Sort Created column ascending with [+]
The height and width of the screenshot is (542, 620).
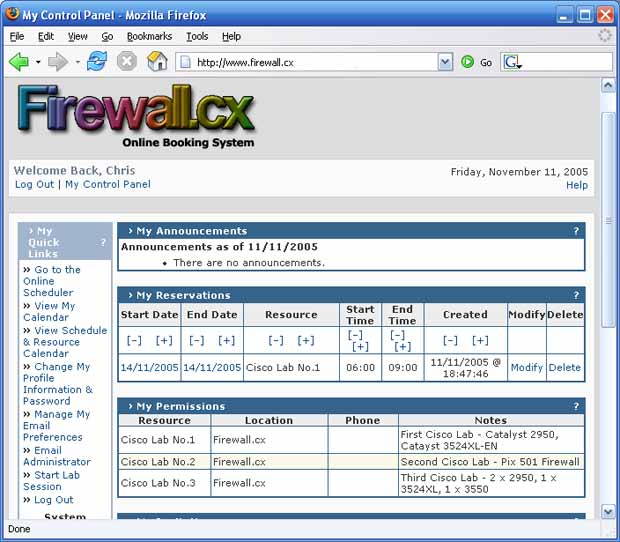click(x=480, y=340)
